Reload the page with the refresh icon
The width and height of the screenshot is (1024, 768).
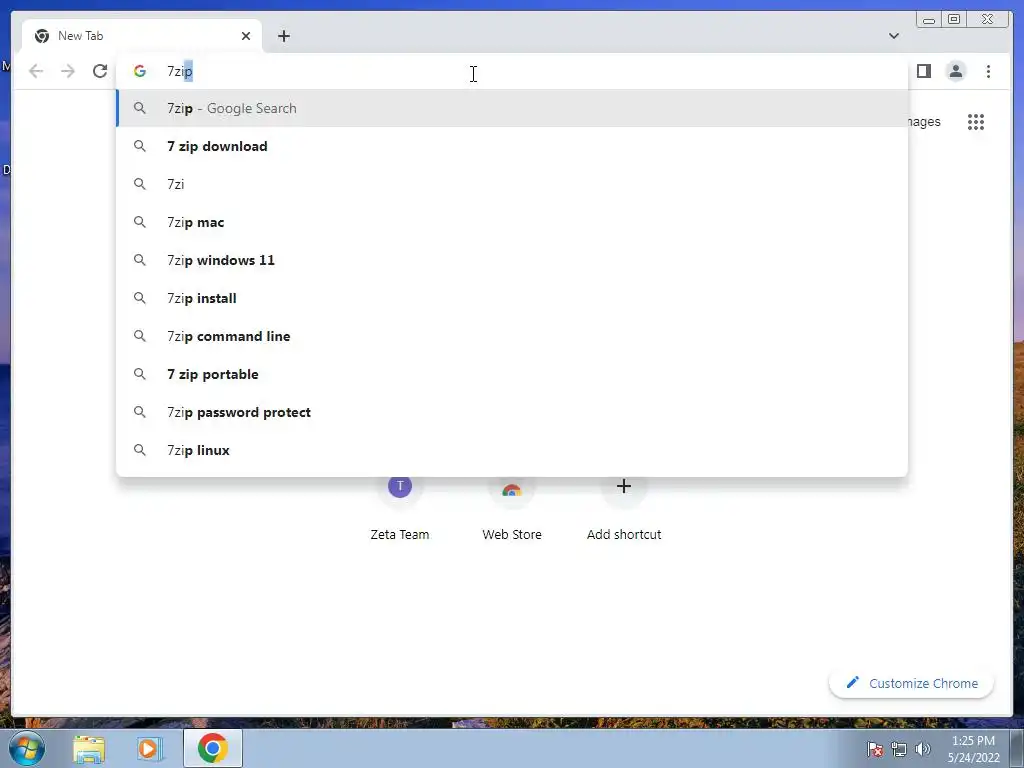point(100,71)
